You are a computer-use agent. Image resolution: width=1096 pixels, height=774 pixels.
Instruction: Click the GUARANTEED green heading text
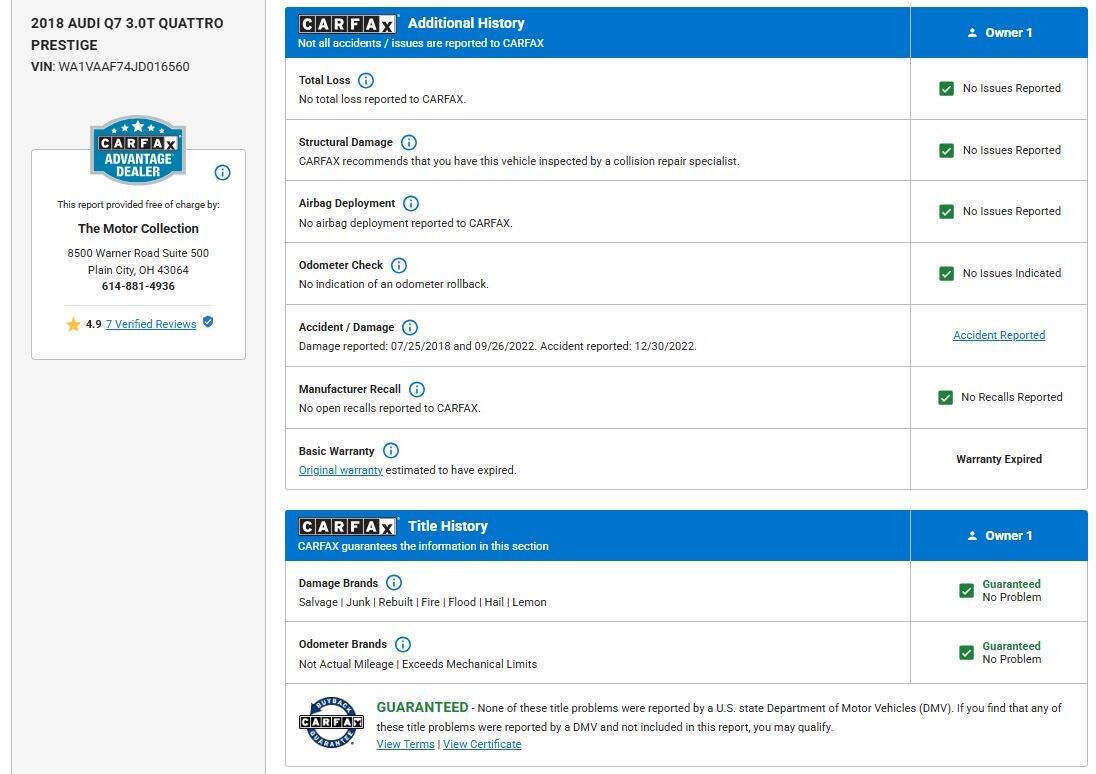click(x=422, y=707)
